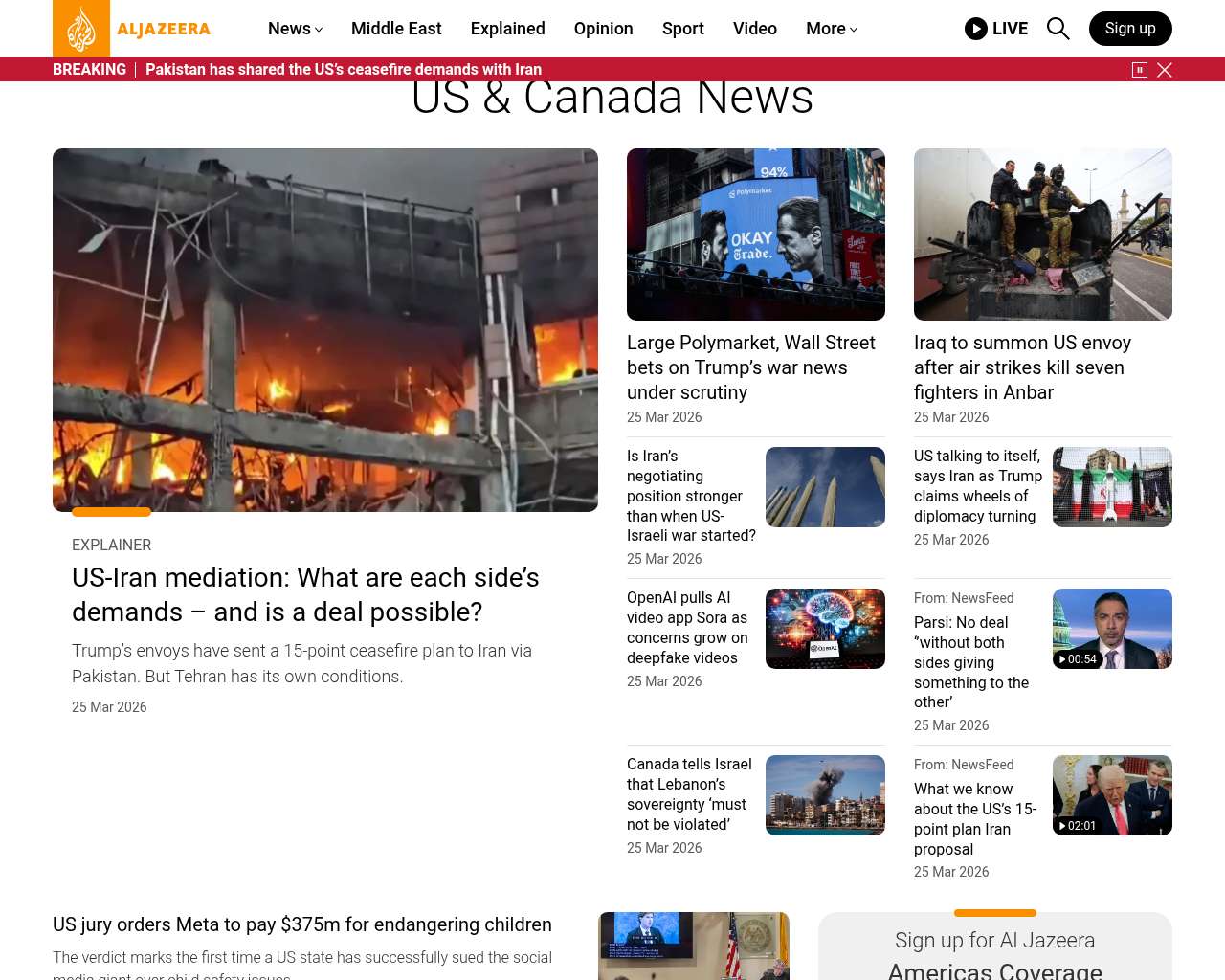Click the Al Jazeera logo
The image size is (1225, 980).
(x=132, y=29)
